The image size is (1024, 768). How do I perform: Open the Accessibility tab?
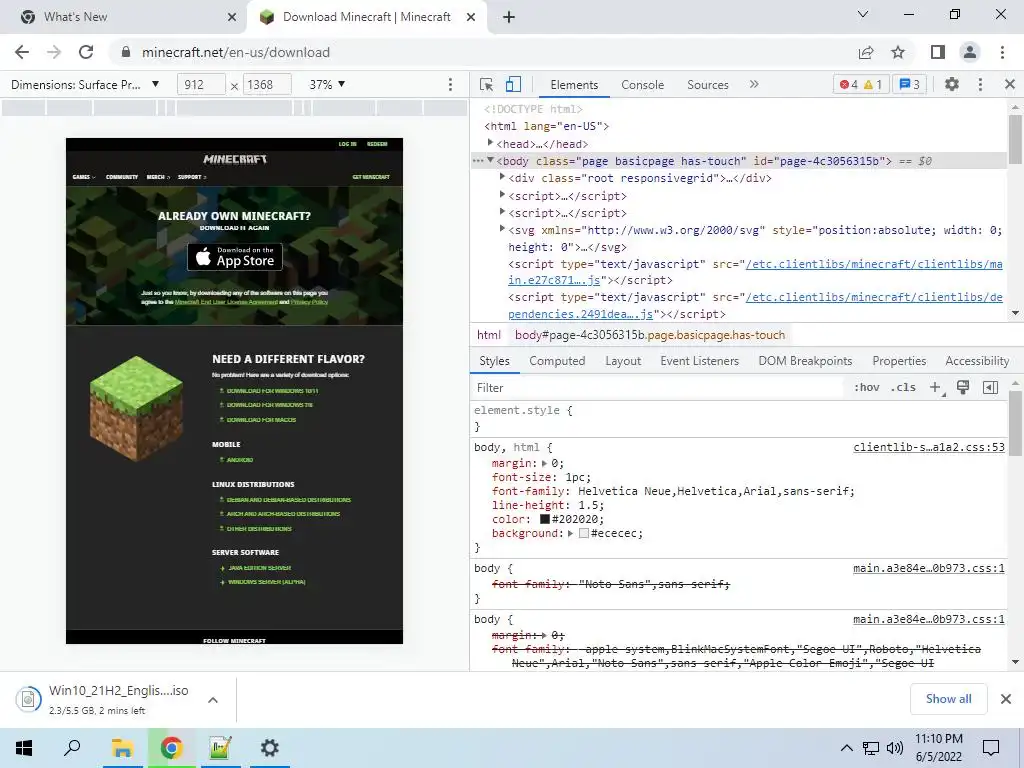pos(977,360)
